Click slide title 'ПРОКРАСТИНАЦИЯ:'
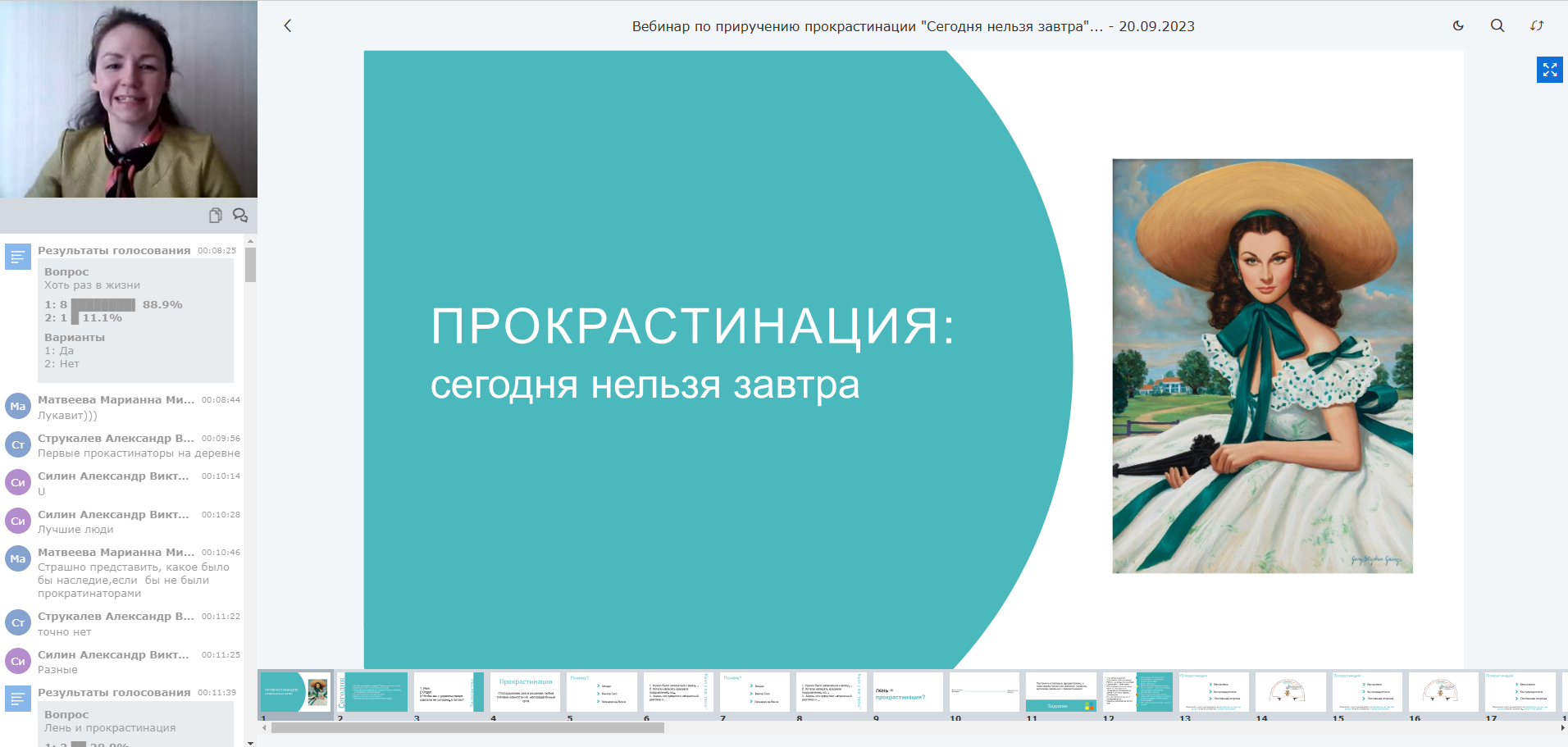1568x747 pixels. click(693, 326)
